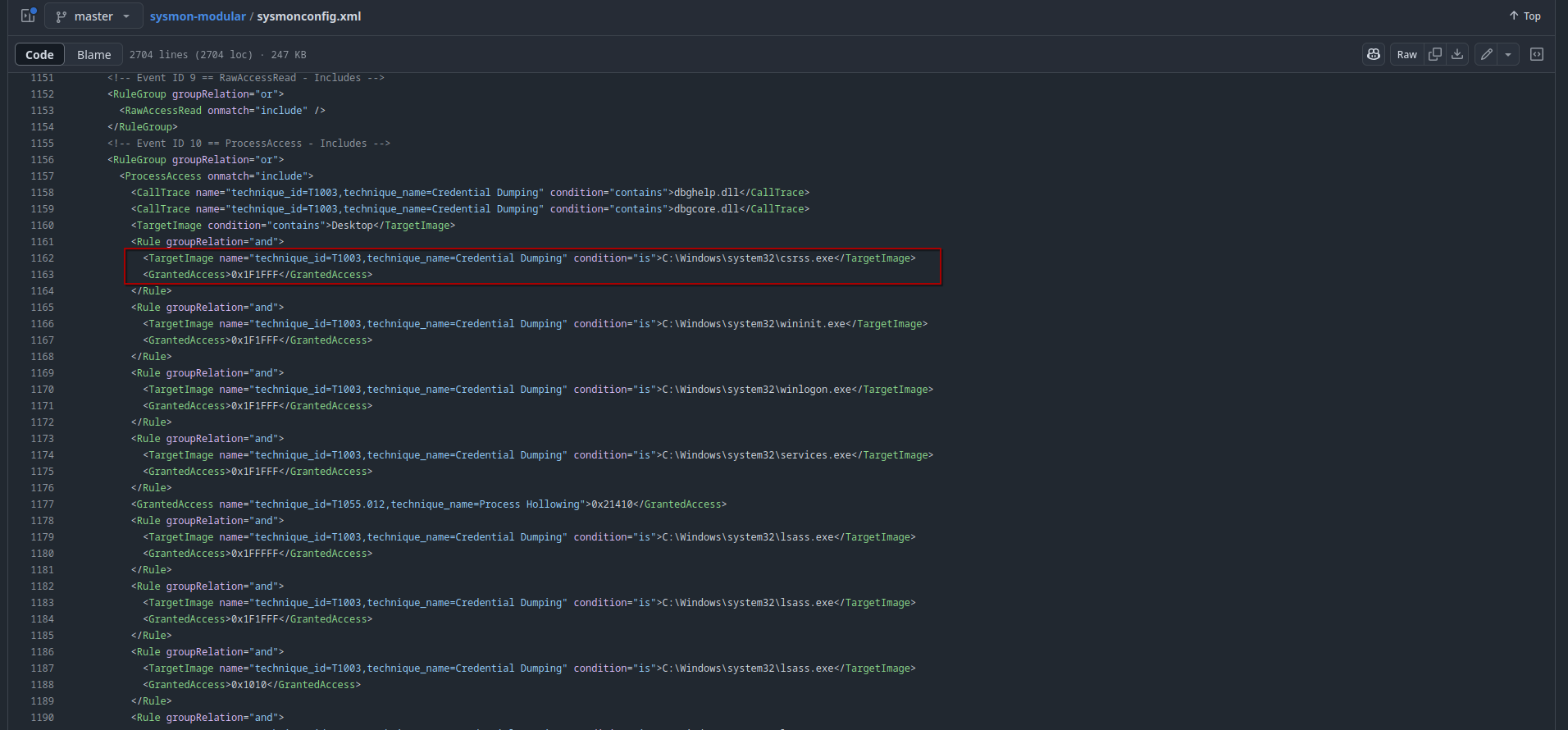Open Copilot icon for this file
This screenshot has height=730, width=1568.
[1374, 54]
